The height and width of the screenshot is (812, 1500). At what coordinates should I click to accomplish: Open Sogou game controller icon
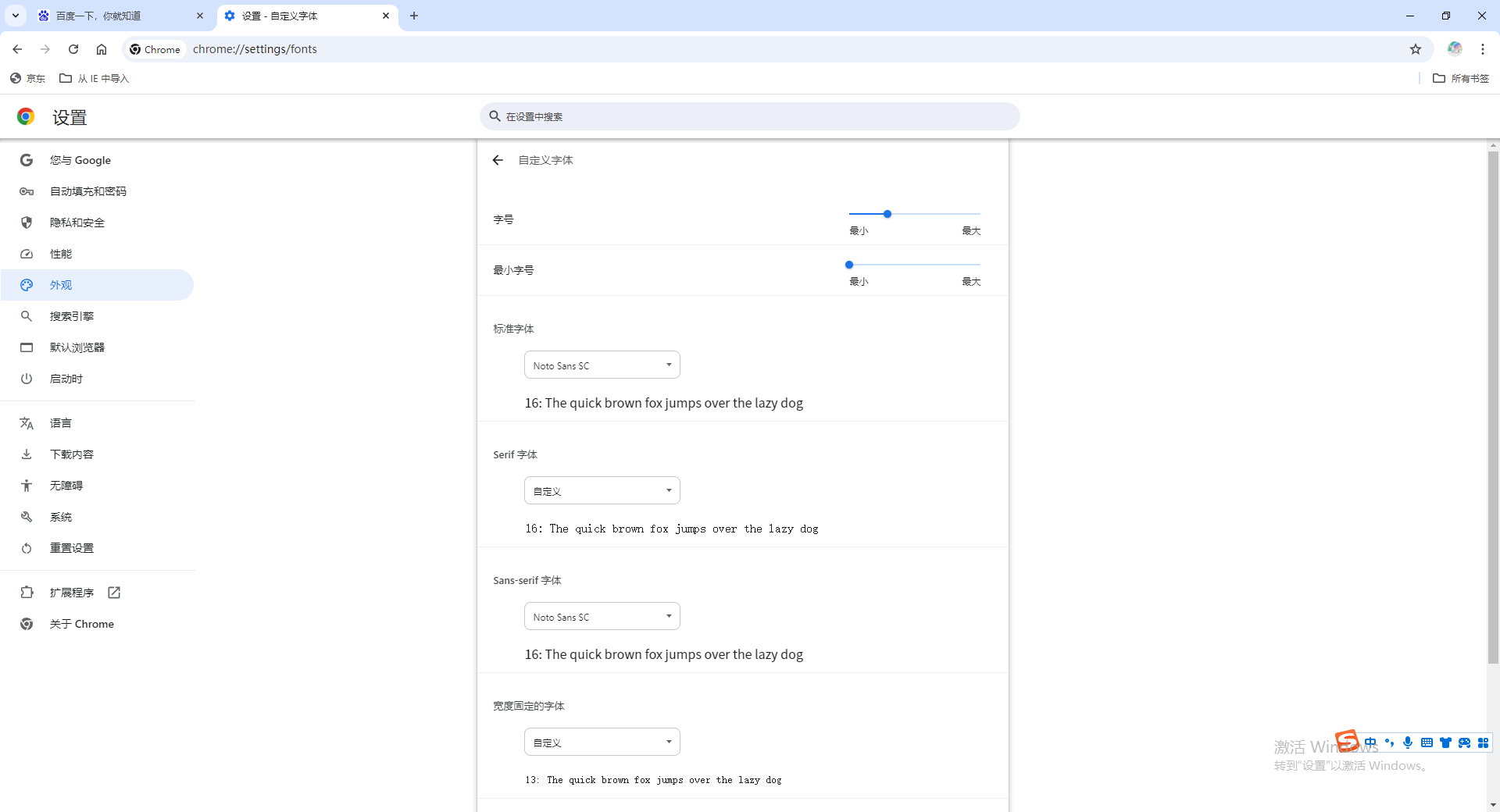(1464, 743)
